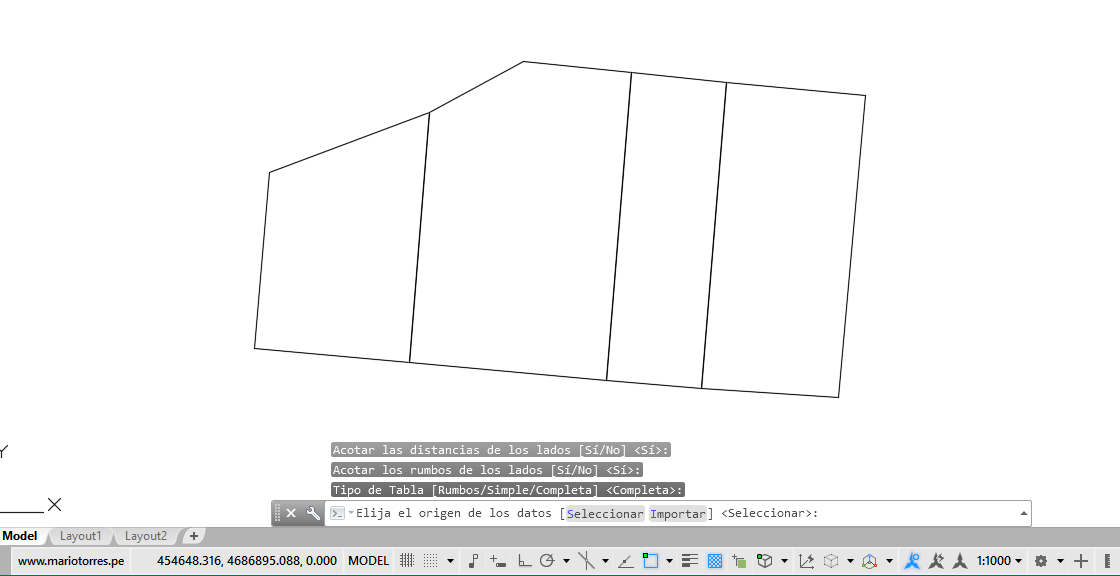Click drawing units icon at status bar edge
Screen dimensions: 1120x576
1107,561
